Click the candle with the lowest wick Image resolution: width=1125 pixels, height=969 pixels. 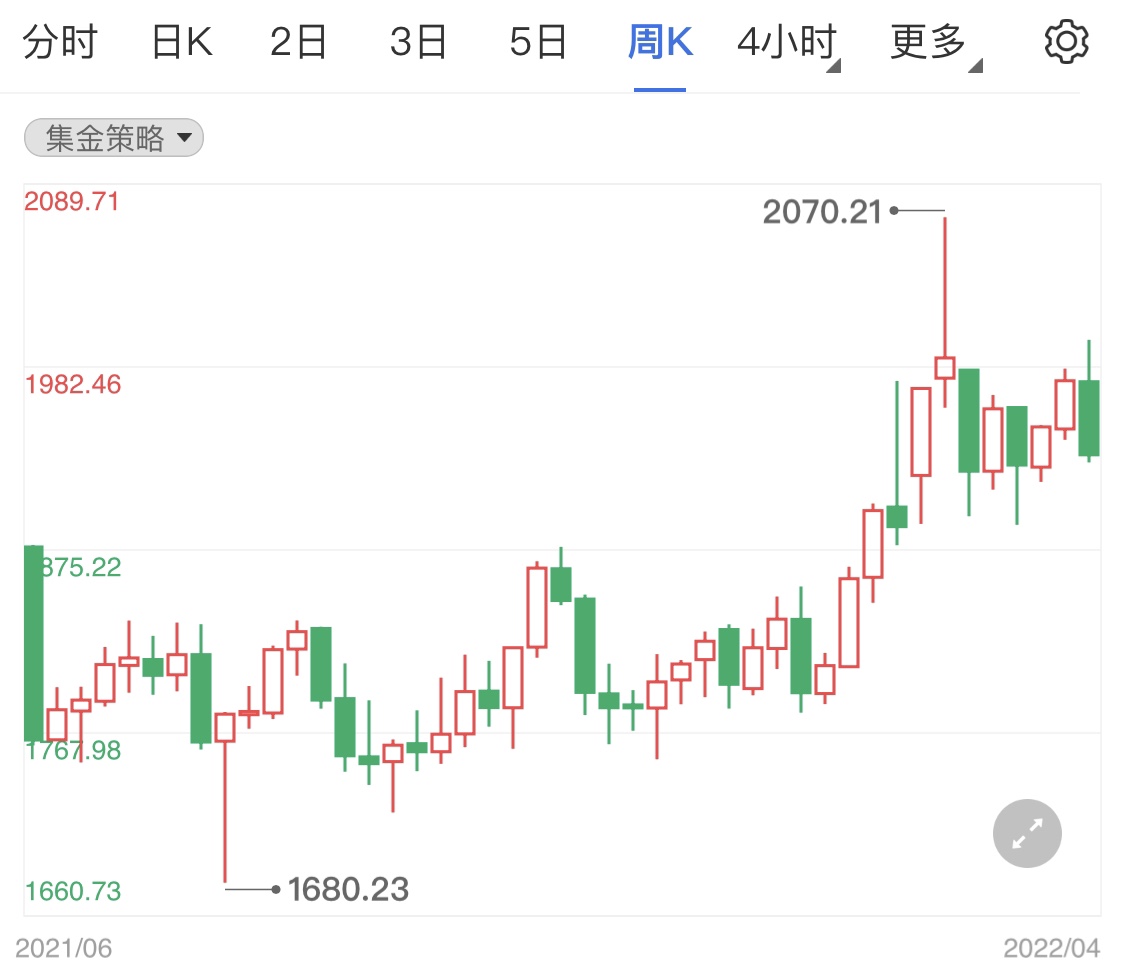[225, 727]
